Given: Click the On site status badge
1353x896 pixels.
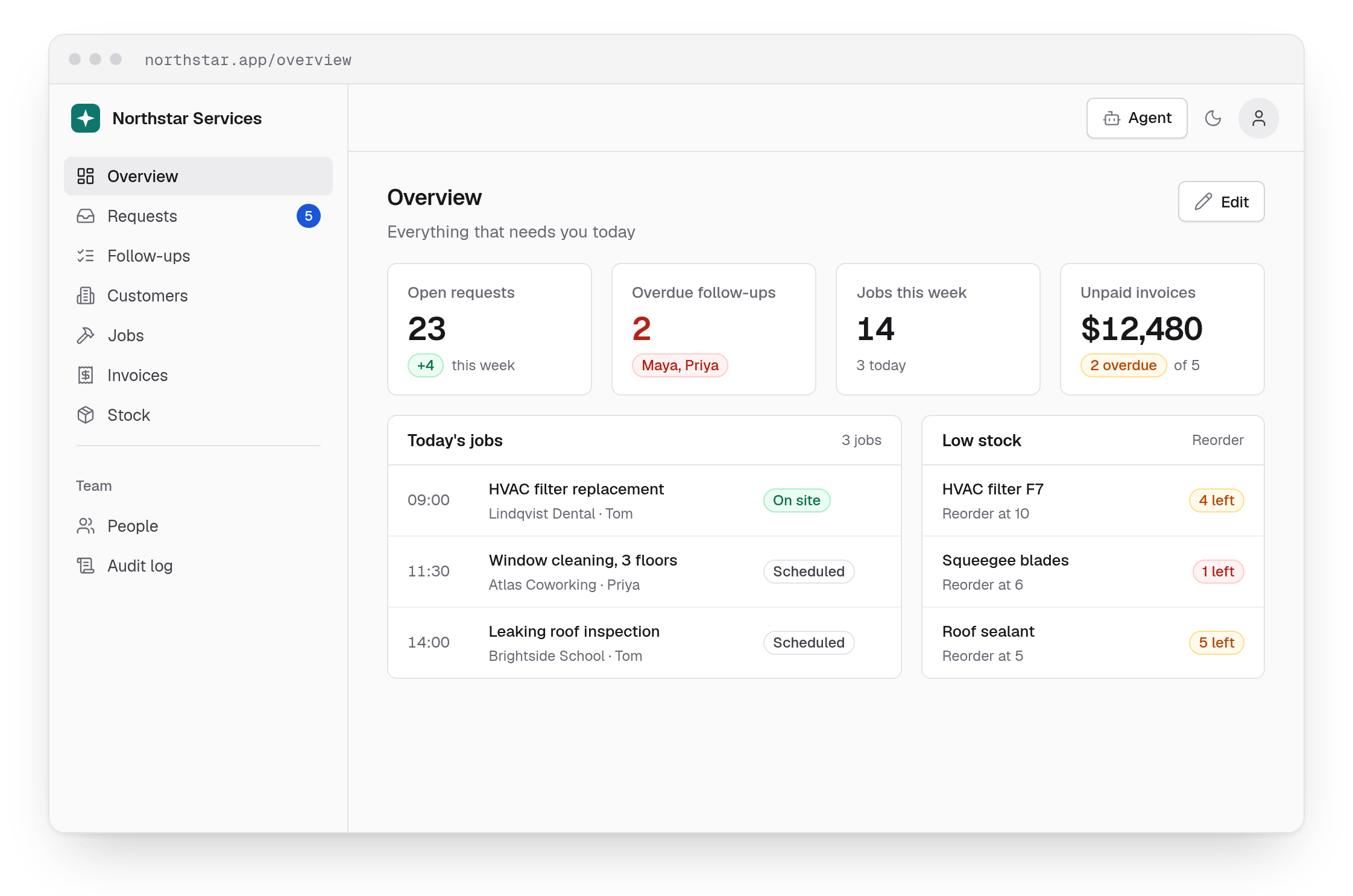Looking at the screenshot, I should coord(796,500).
